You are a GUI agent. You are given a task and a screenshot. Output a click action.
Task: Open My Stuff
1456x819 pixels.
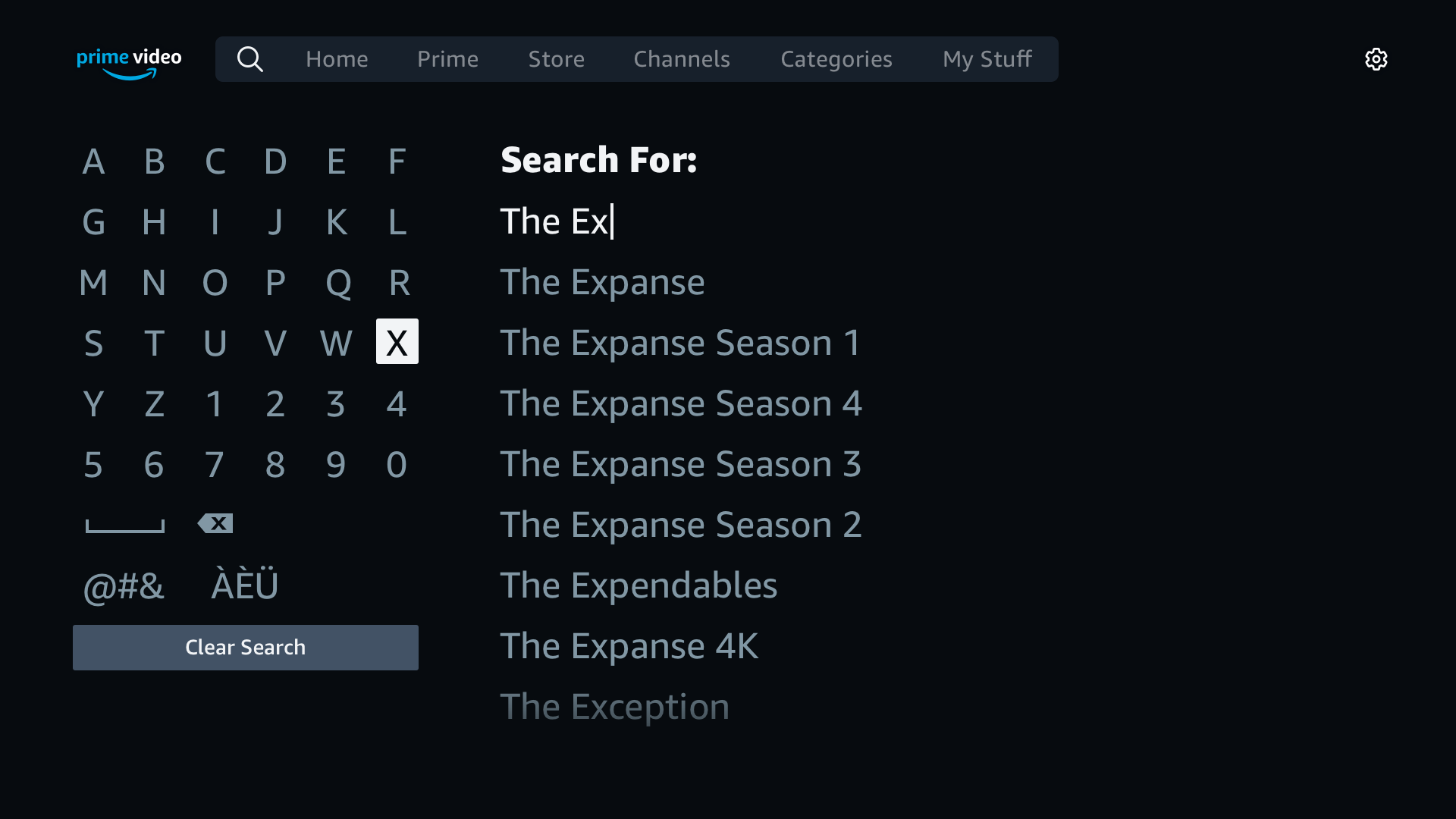coord(987,58)
